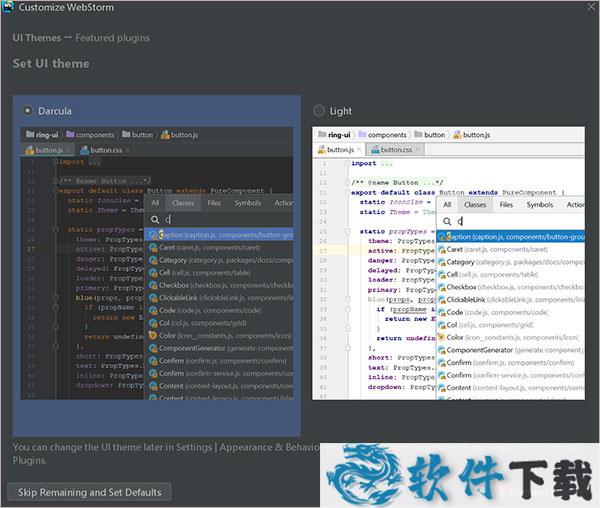Click the UI Themes breadcrumb step
The width and height of the screenshot is (600, 508).
[x=36, y=38]
